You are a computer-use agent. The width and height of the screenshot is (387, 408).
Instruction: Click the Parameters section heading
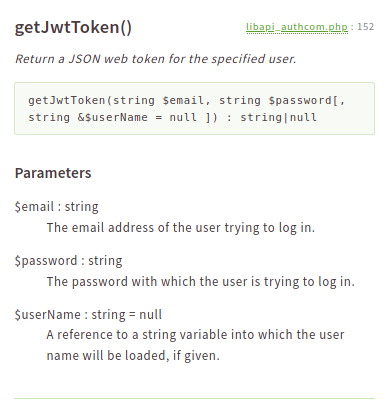53,173
